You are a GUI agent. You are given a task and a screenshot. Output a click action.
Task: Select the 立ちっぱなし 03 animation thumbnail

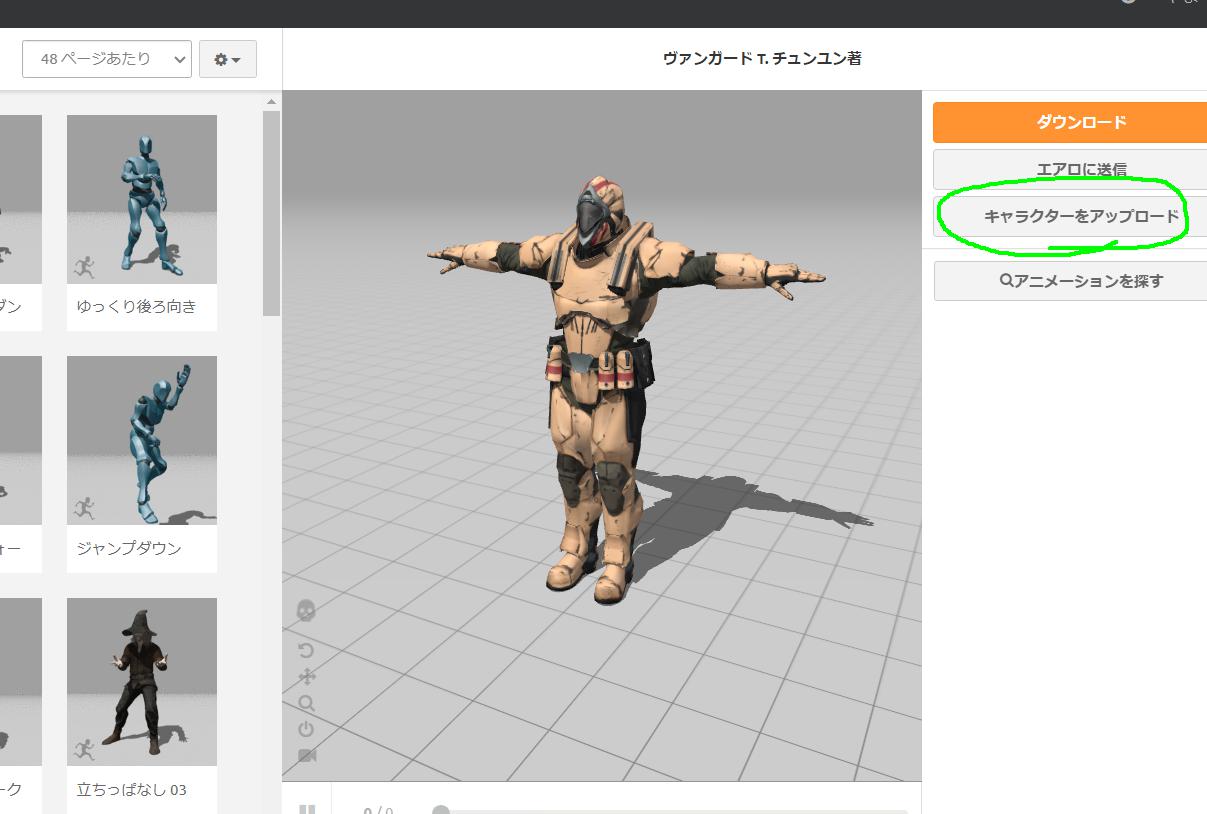click(142, 682)
